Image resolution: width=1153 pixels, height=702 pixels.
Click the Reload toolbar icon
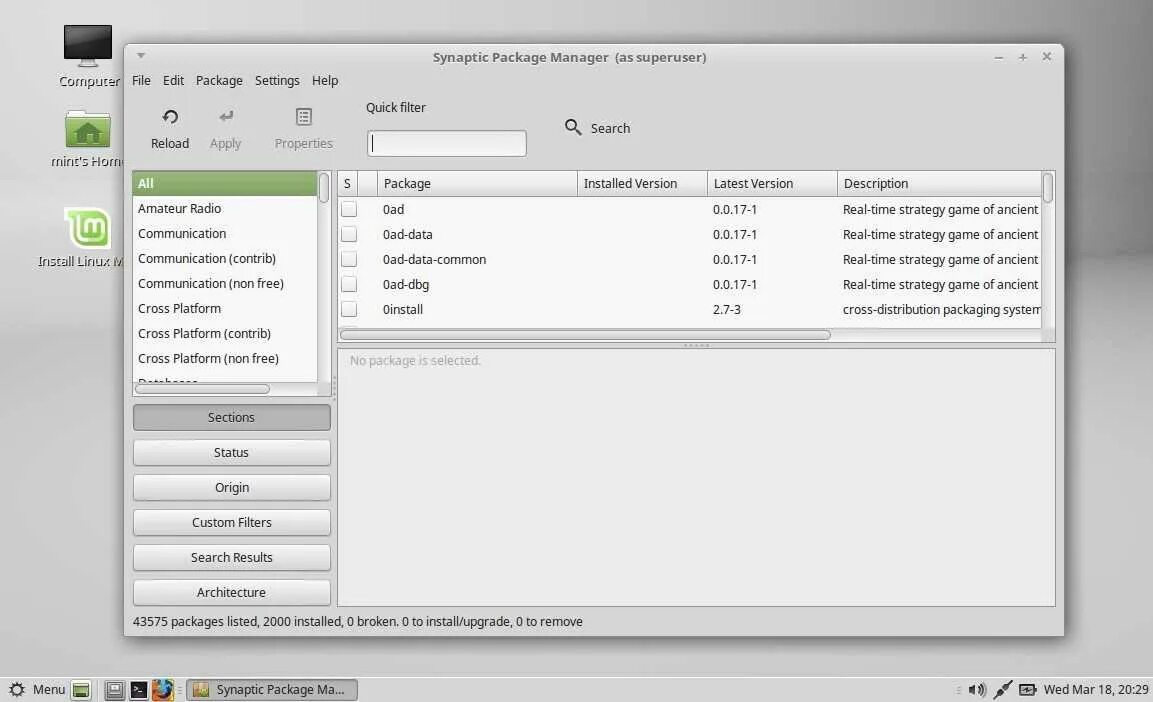[x=170, y=117]
